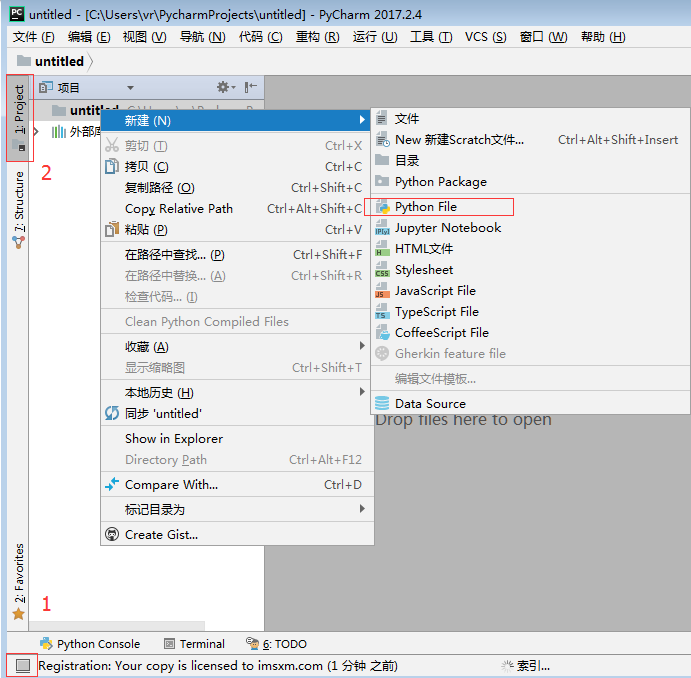The width and height of the screenshot is (691, 678).
Task: Click the PyCharm logo in title bar
Action: 17,14
